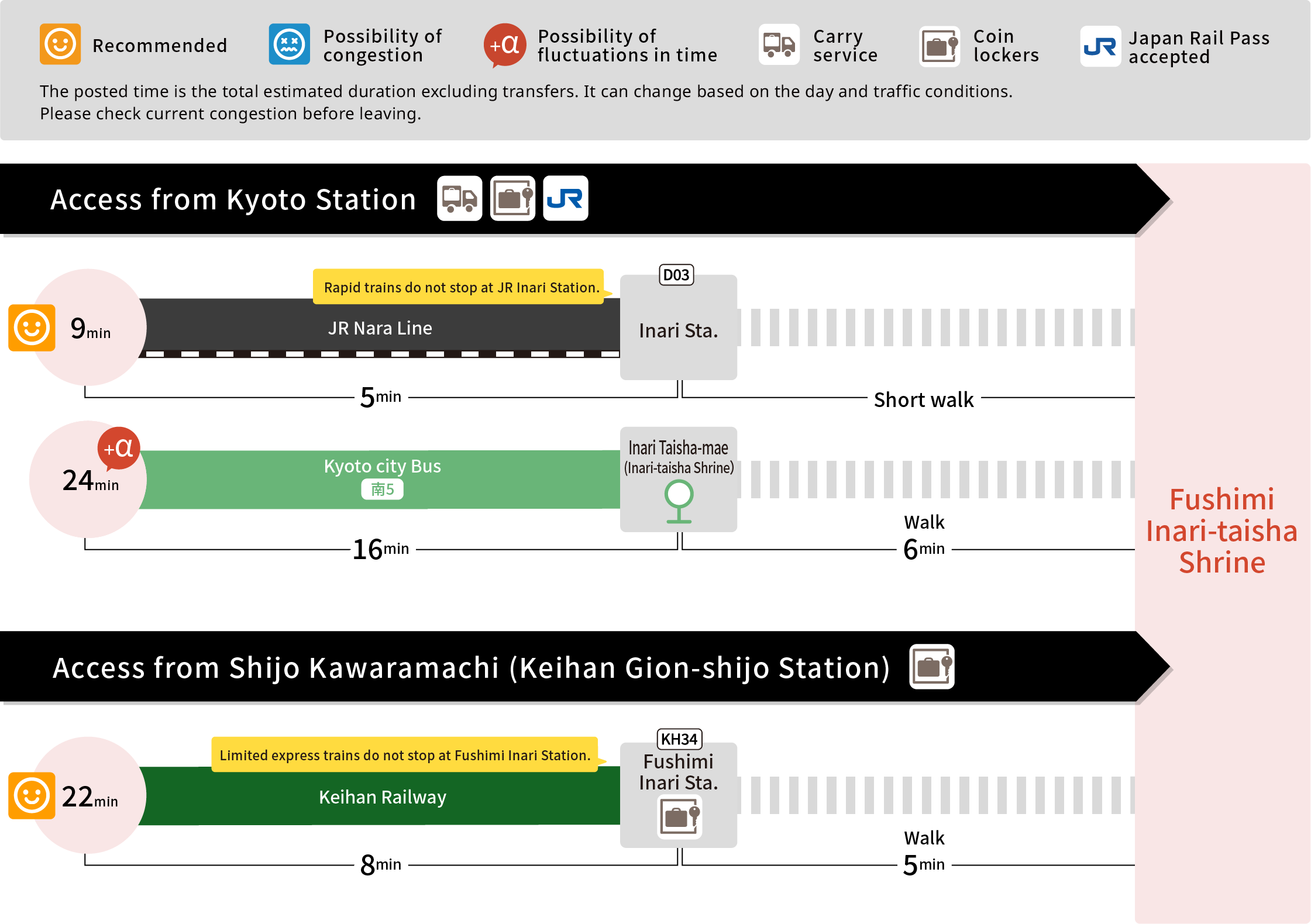Click the Fushimi Inari-taisha Shrine destination label

pyautogui.click(x=1222, y=531)
